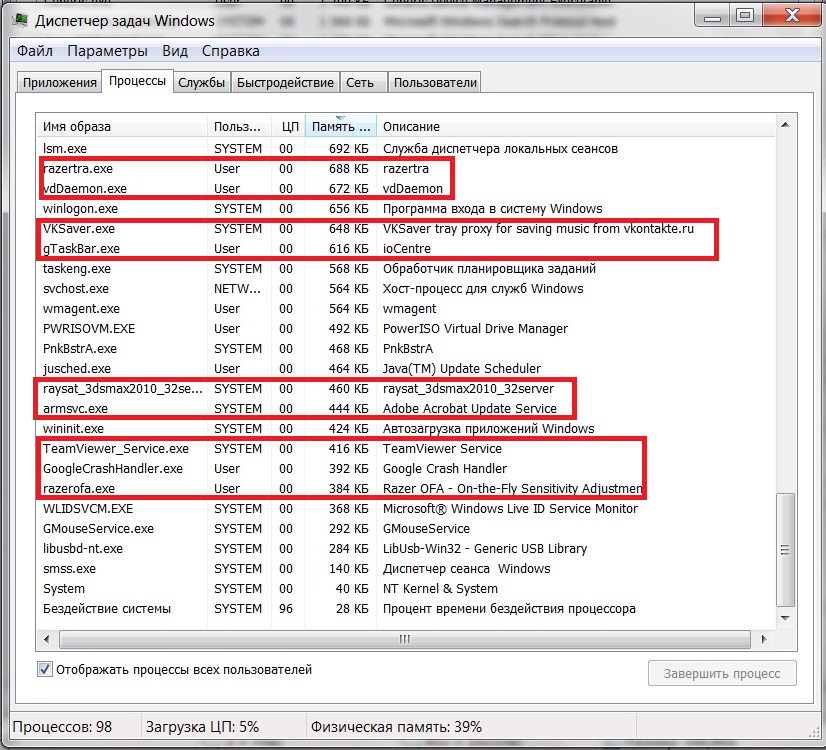Select the wmagent.exe process

[406, 309]
